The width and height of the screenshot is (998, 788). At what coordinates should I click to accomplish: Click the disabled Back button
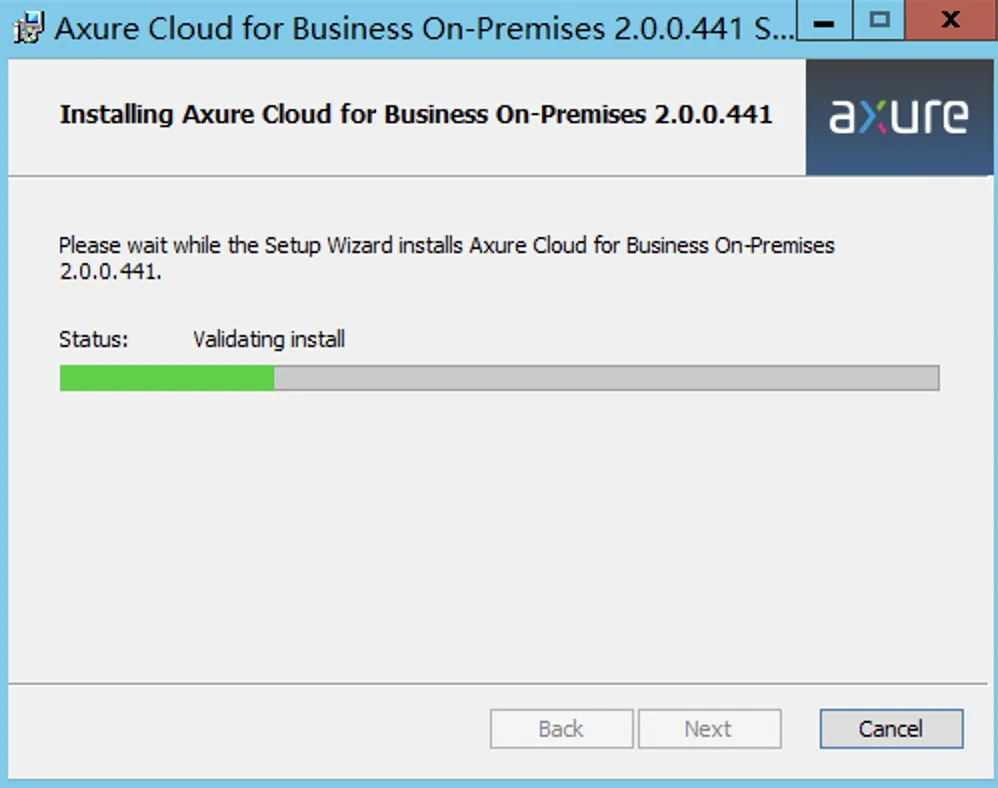[560, 729]
